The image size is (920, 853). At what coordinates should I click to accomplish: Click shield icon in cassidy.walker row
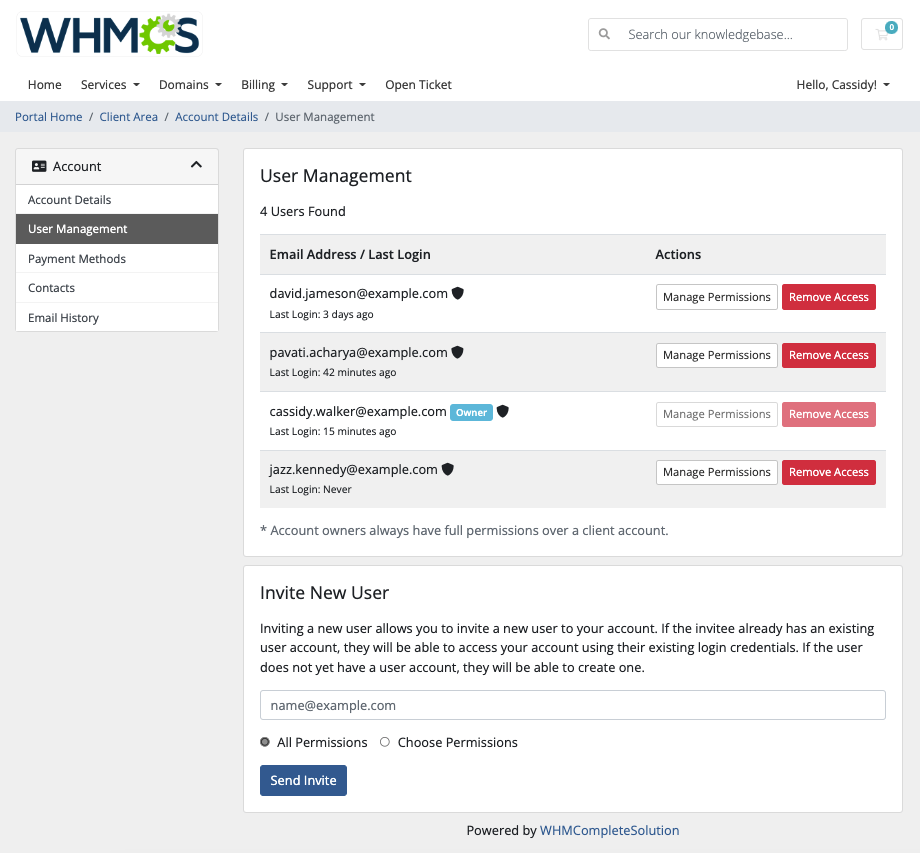503,411
